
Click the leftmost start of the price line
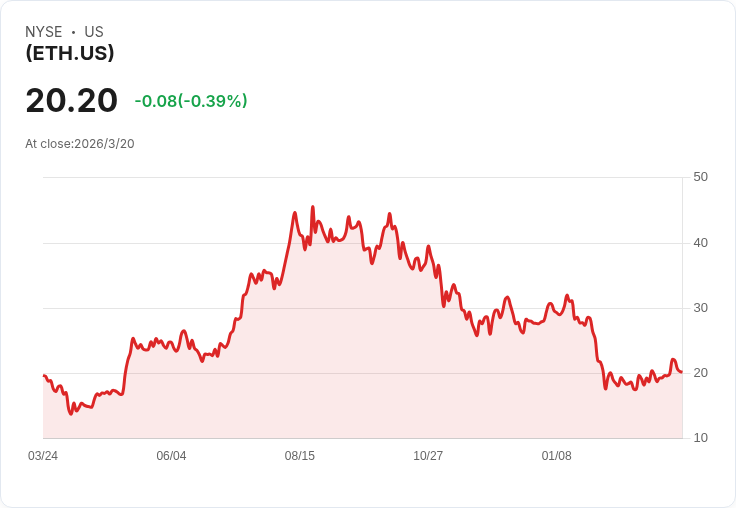pos(44,376)
